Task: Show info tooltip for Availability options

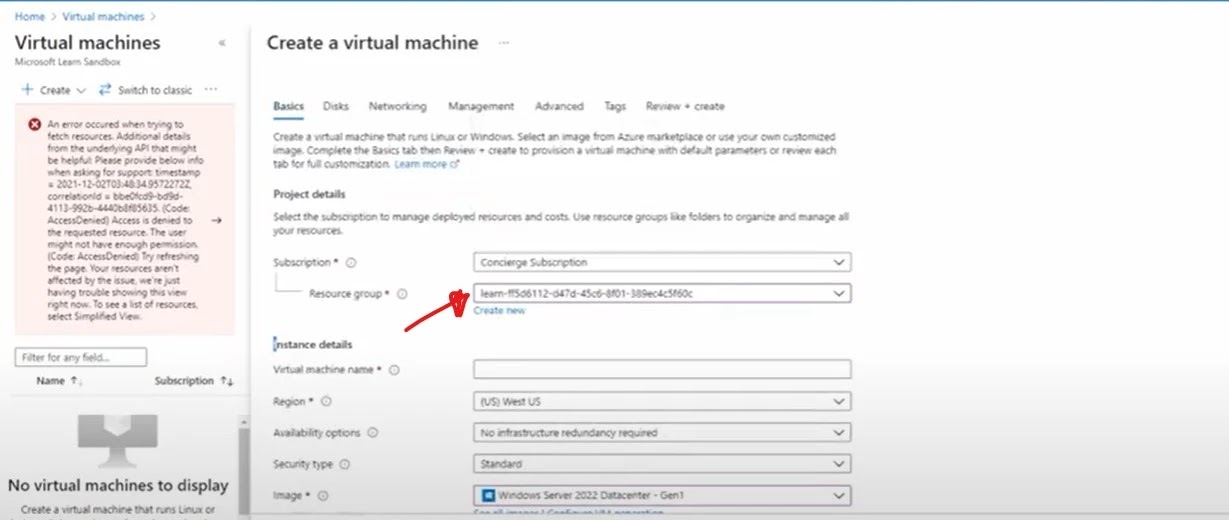Action: point(372,433)
